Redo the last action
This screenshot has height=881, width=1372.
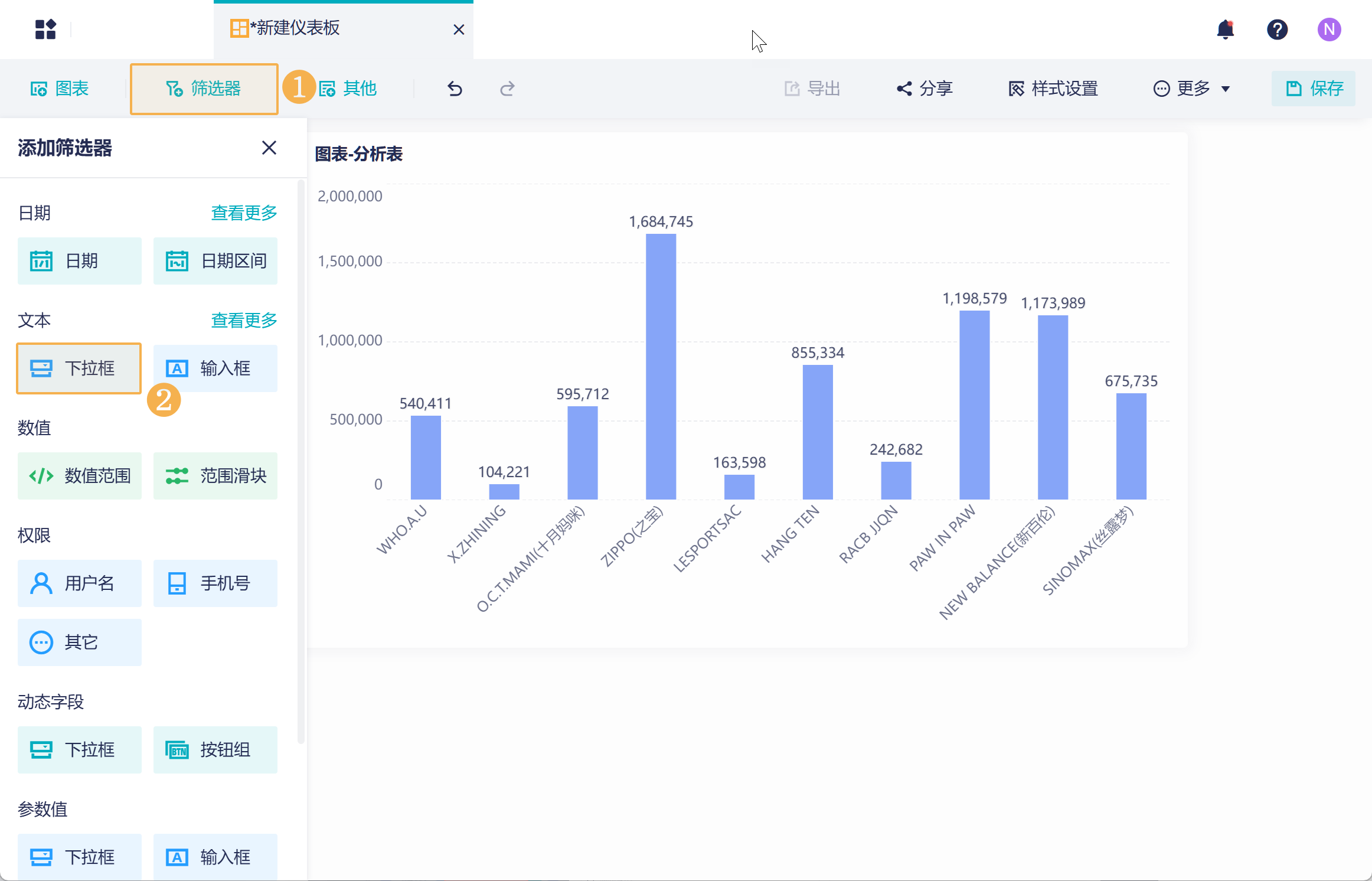coord(507,89)
